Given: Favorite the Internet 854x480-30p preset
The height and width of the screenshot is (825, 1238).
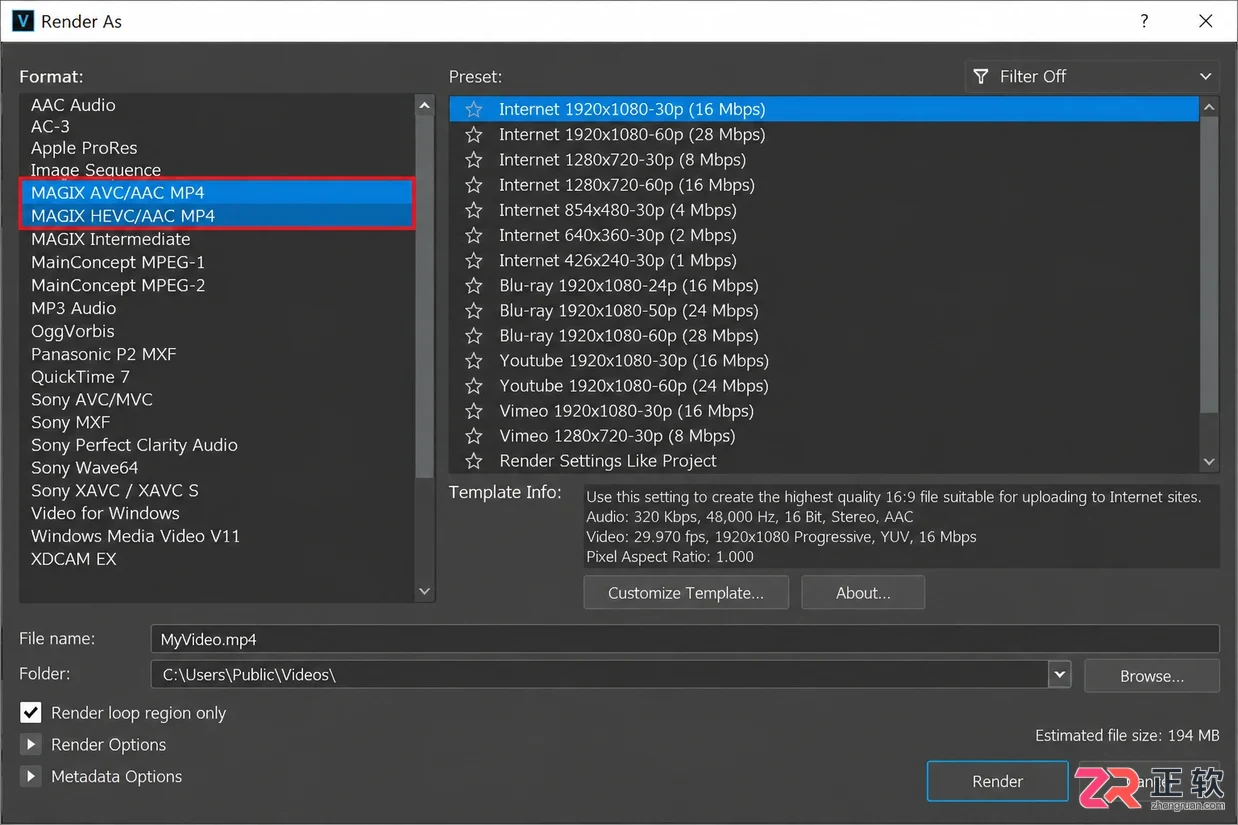Looking at the screenshot, I should pyautogui.click(x=474, y=210).
